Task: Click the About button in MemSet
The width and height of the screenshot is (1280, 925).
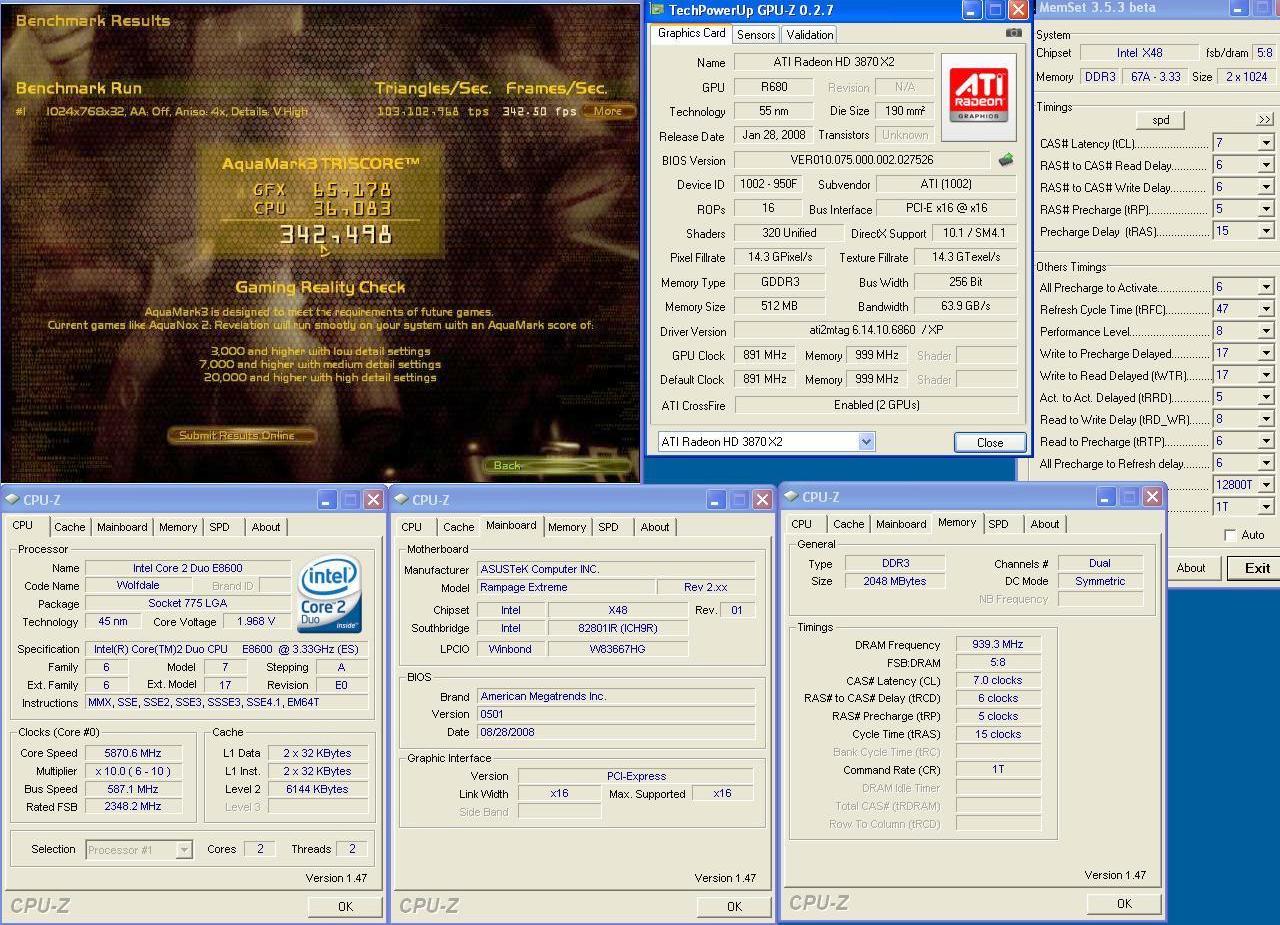Action: 1190,568
